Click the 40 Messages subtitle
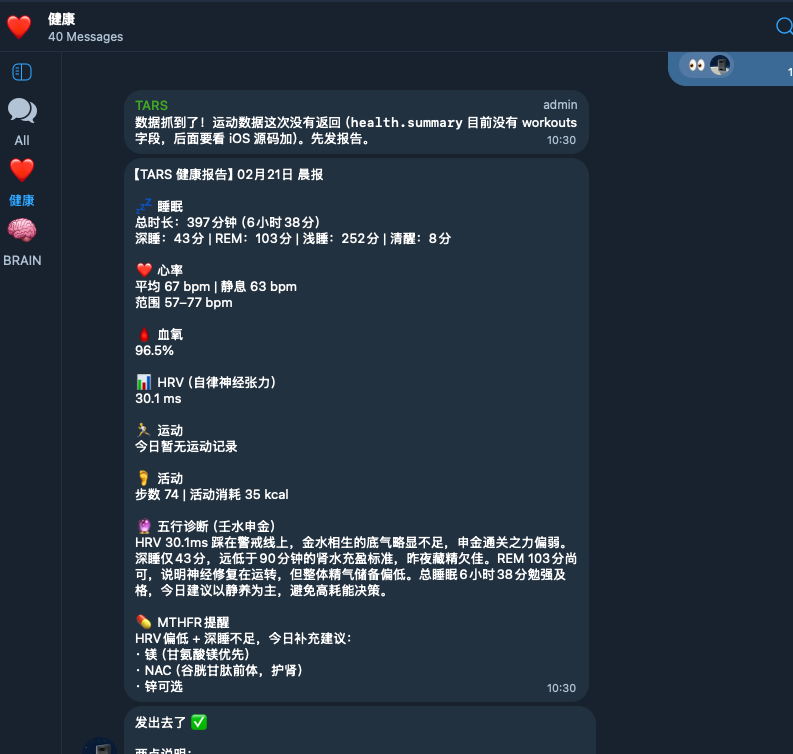The height and width of the screenshot is (754, 793). click(x=85, y=36)
